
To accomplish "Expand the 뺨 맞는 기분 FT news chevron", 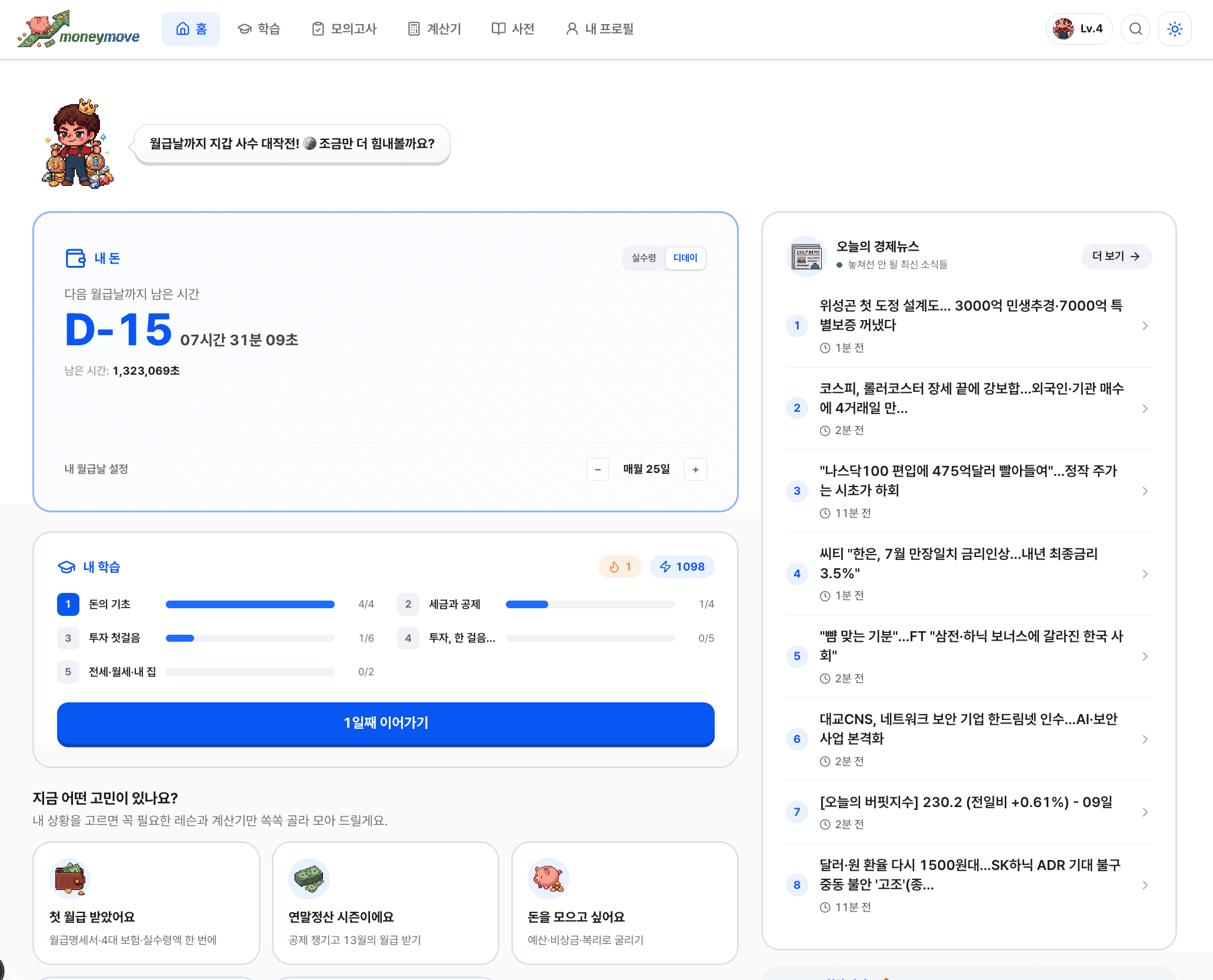I will click(x=1145, y=656).
